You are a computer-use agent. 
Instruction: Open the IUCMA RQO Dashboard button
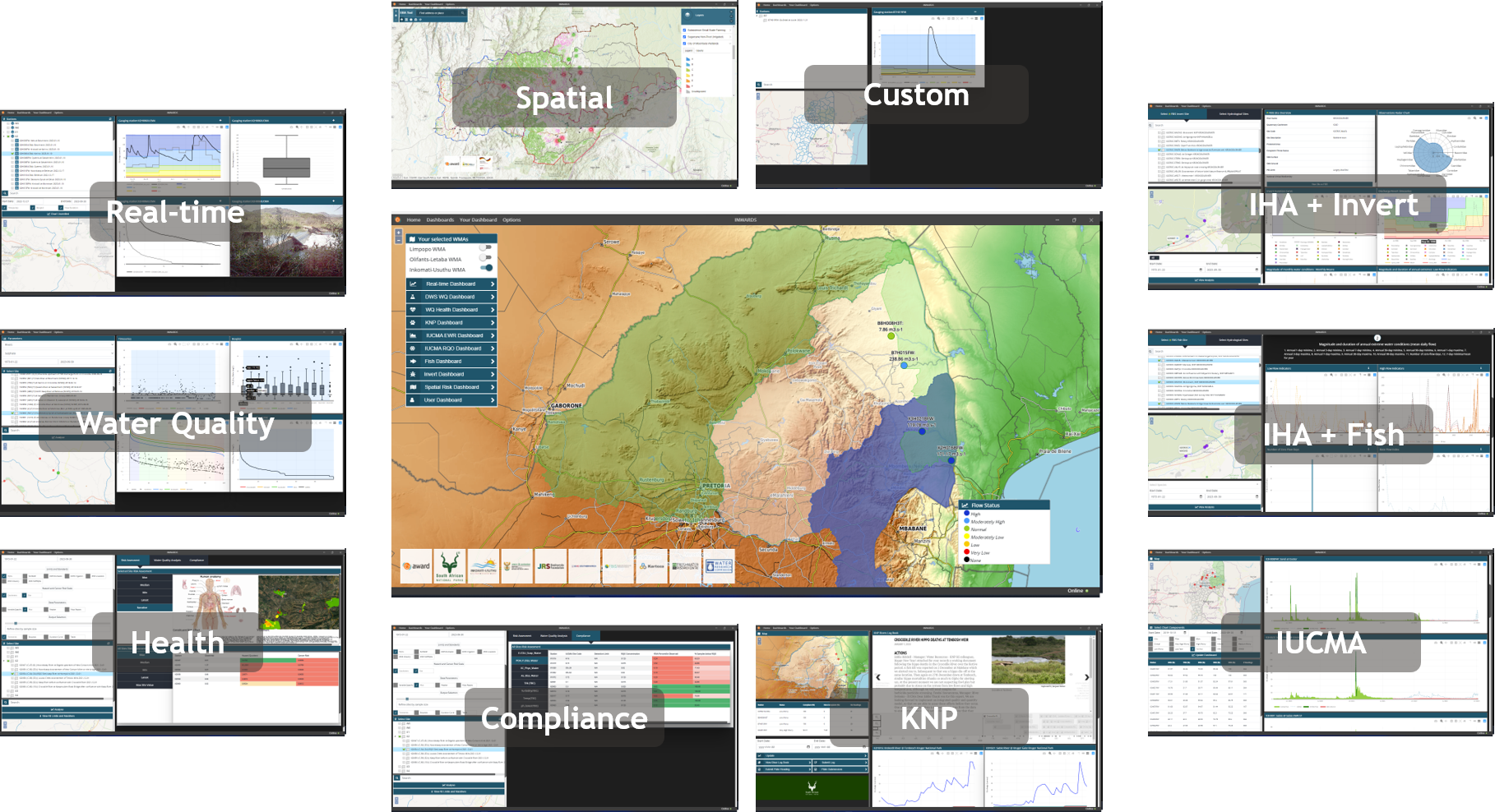click(451, 348)
